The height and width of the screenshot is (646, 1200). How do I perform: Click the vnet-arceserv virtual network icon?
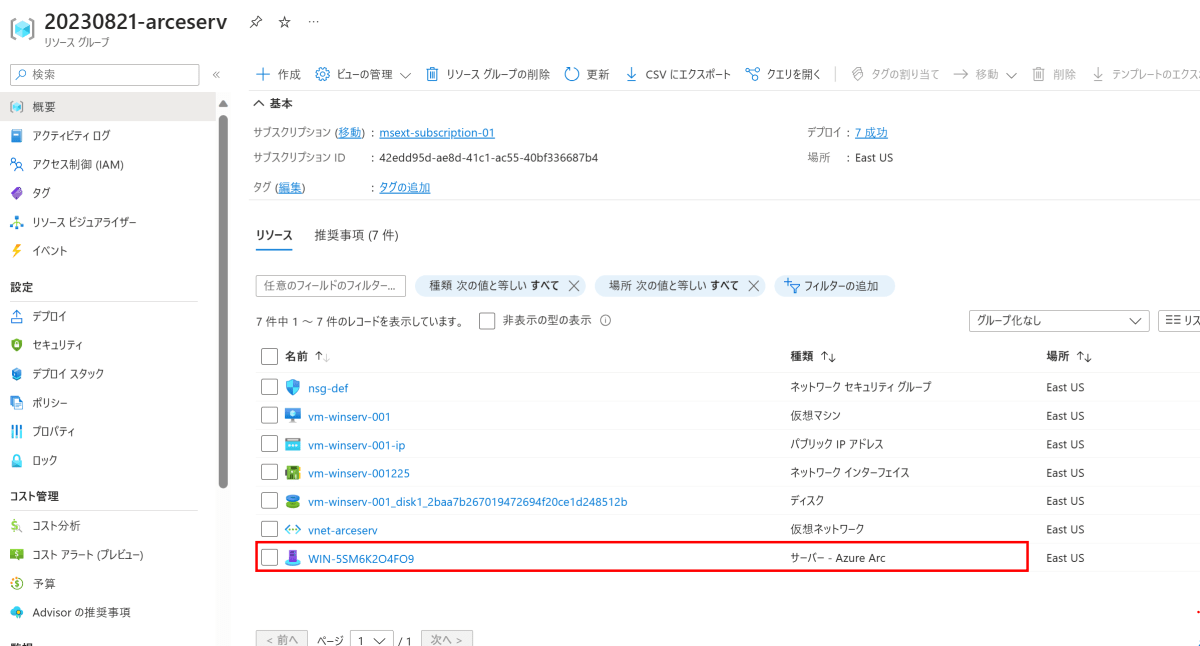point(293,529)
